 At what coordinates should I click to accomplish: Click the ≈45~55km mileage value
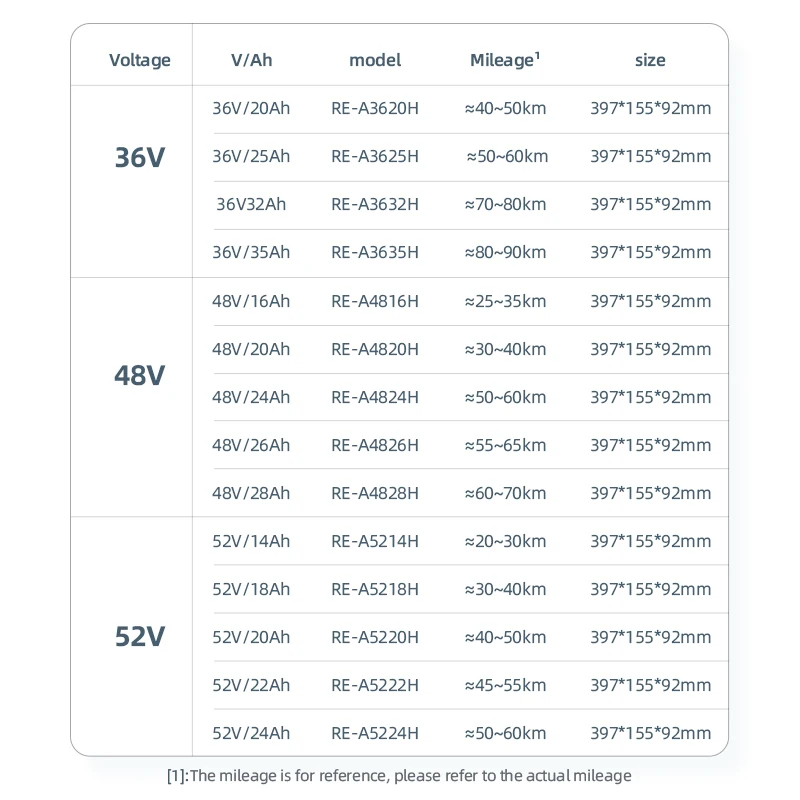coord(505,685)
